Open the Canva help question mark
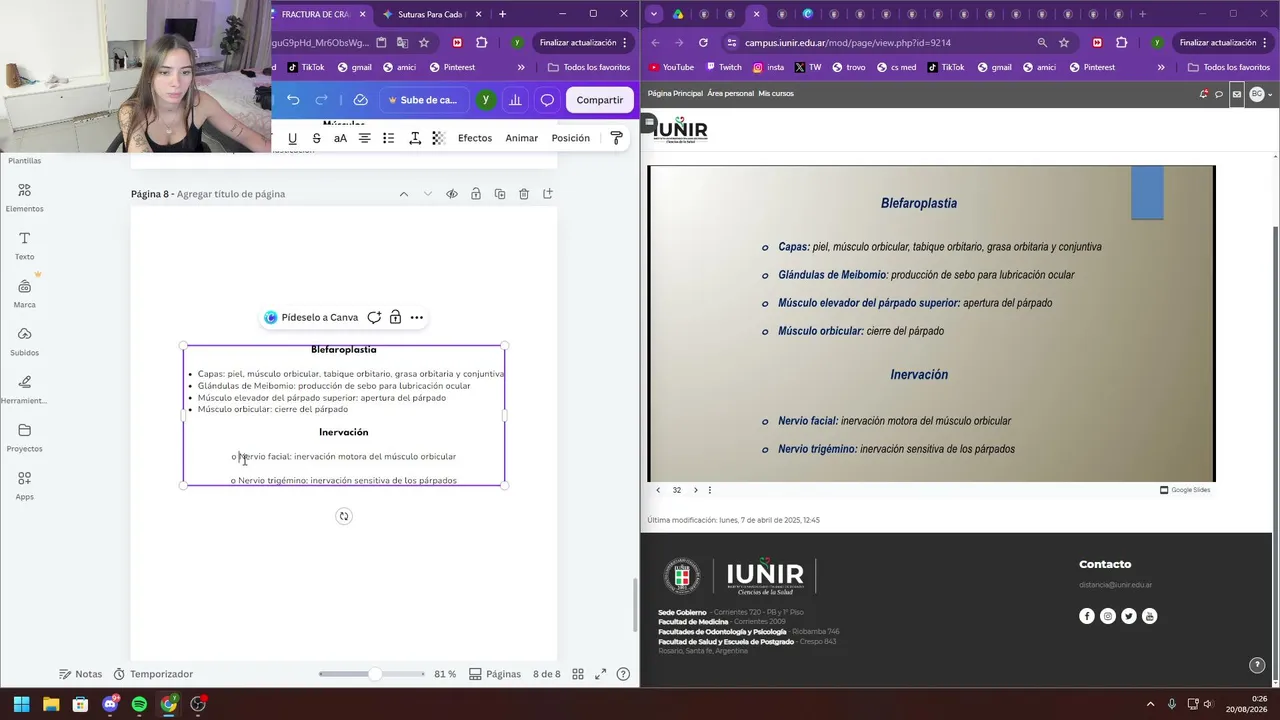 623,674
